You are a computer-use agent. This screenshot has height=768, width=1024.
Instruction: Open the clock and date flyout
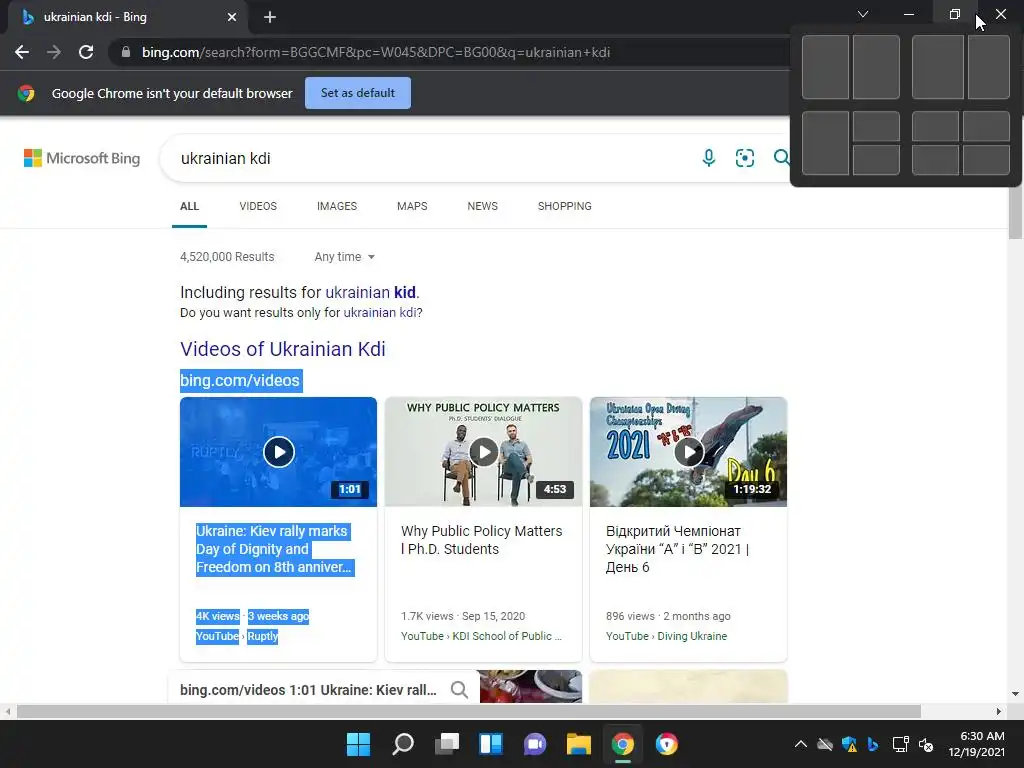tap(977, 744)
